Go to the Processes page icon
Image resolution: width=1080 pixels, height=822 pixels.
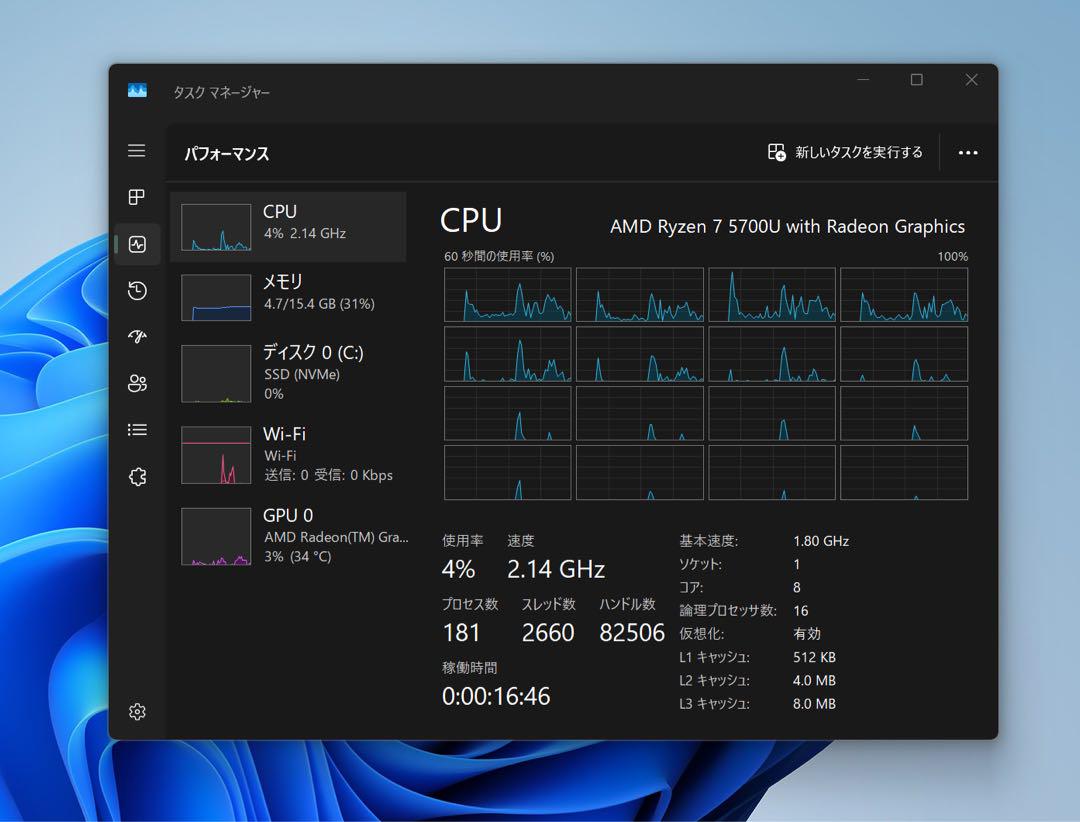[136, 197]
